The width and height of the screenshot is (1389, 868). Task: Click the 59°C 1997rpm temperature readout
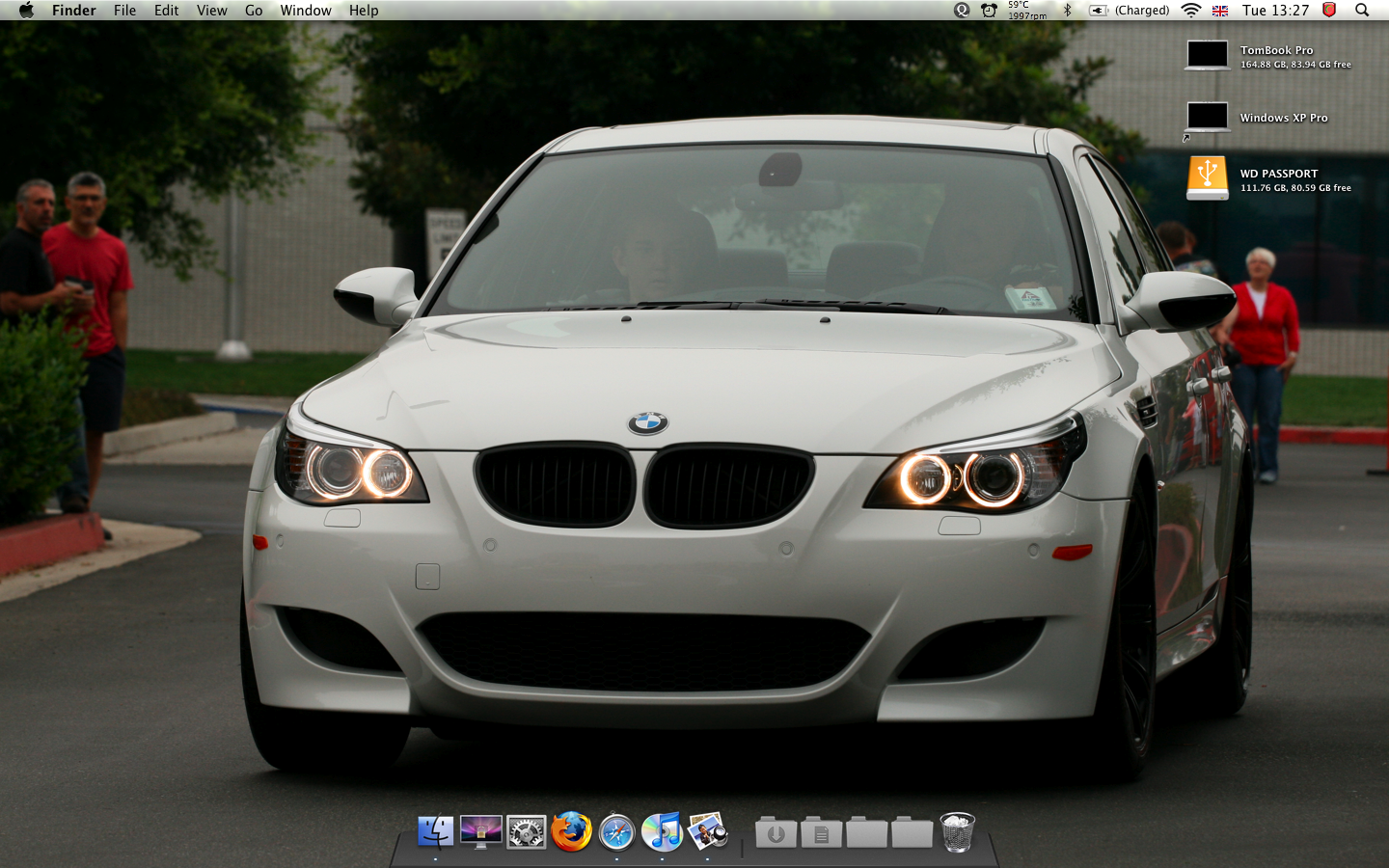click(1027, 10)
